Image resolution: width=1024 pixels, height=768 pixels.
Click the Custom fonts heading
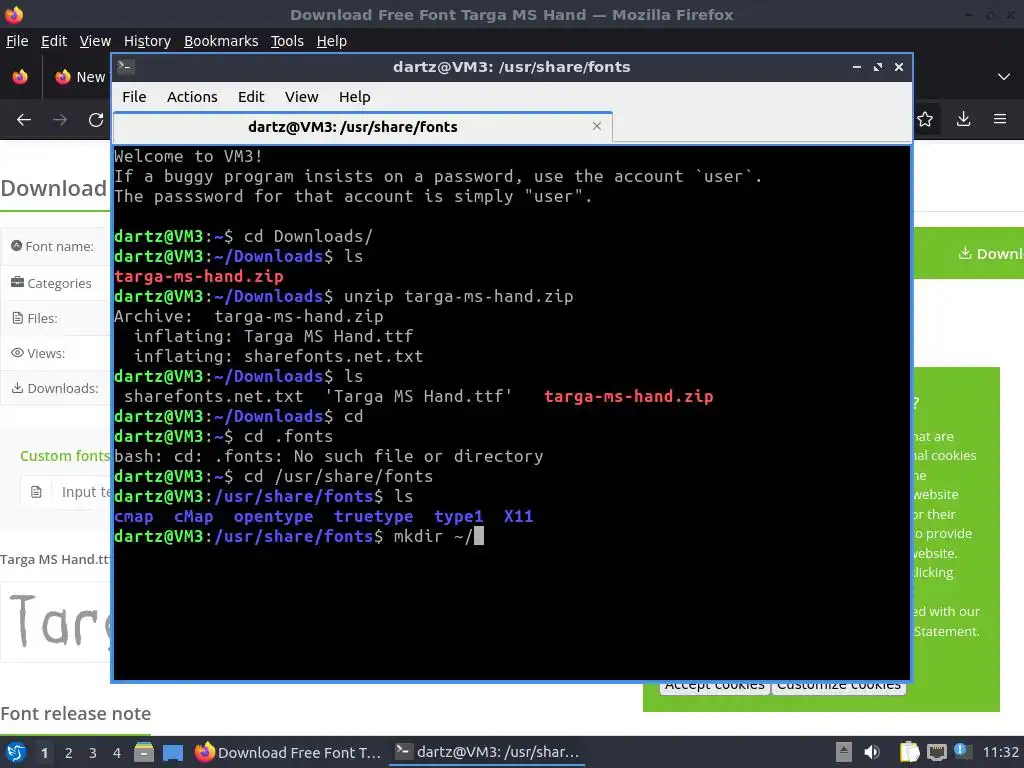65,456
